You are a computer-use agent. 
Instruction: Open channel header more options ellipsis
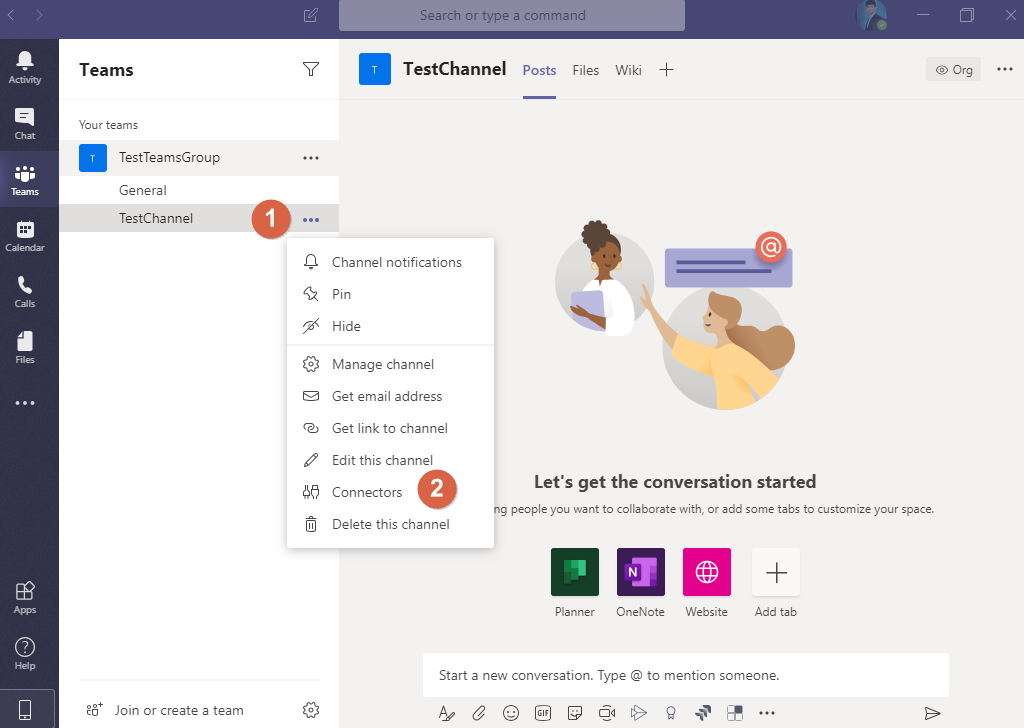tap(1004, 69)
